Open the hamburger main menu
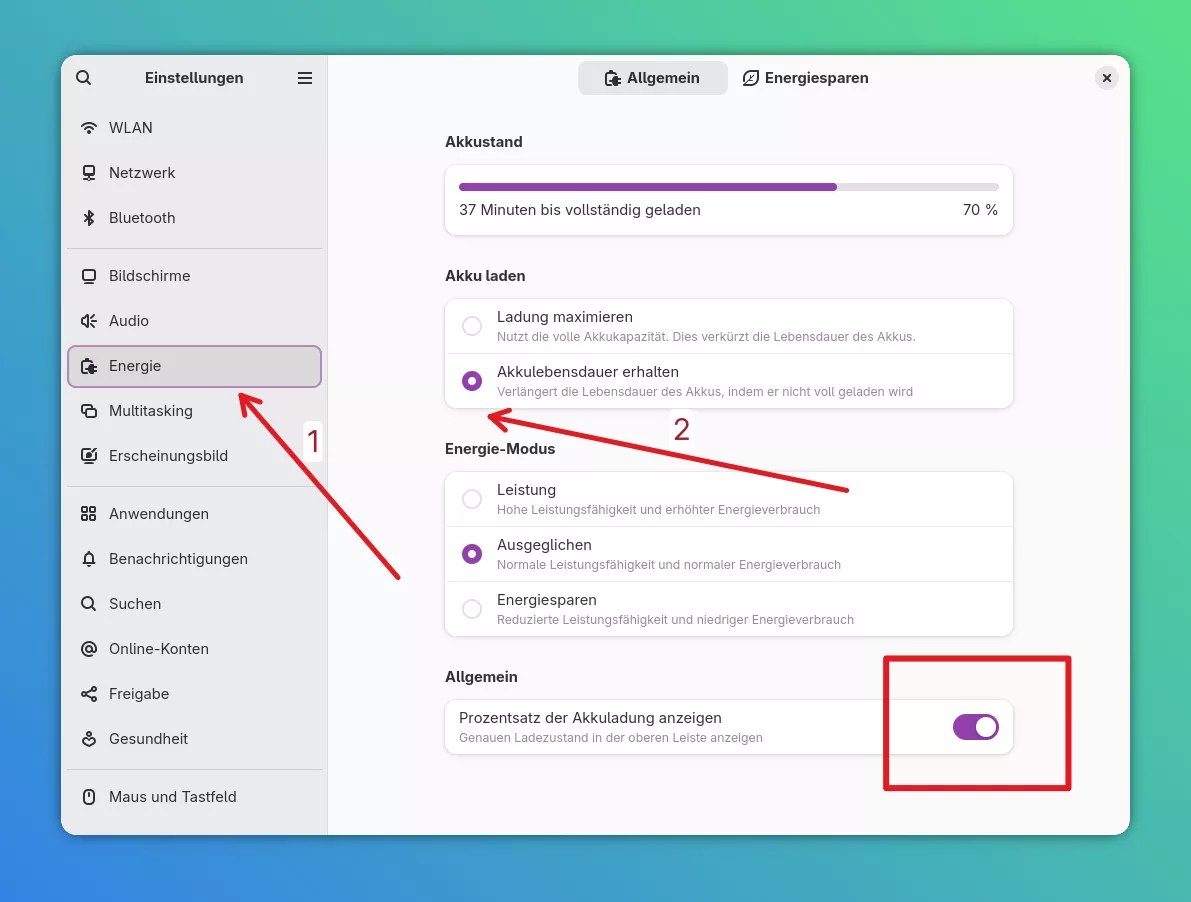The image size is (1191, 902). click(x=305, y=78)
